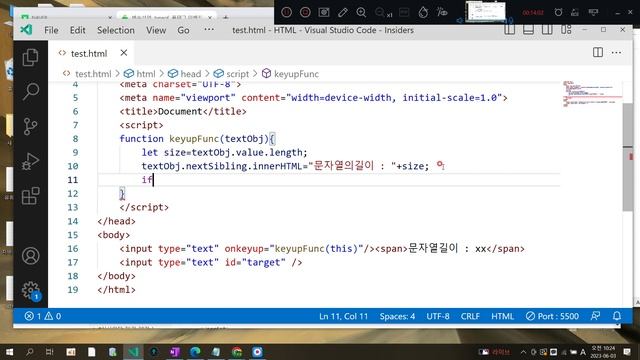The height and width of the screenshot is (360, 640).
Task: Change encoding via UTF-8 status item
Action: [438, 316]
